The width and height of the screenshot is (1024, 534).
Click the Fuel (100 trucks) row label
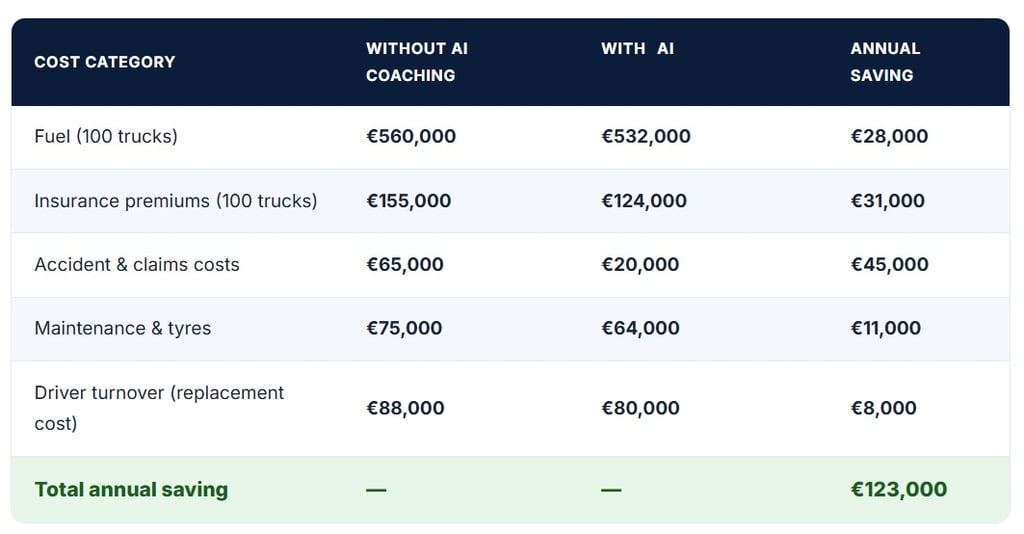point(106,137)
